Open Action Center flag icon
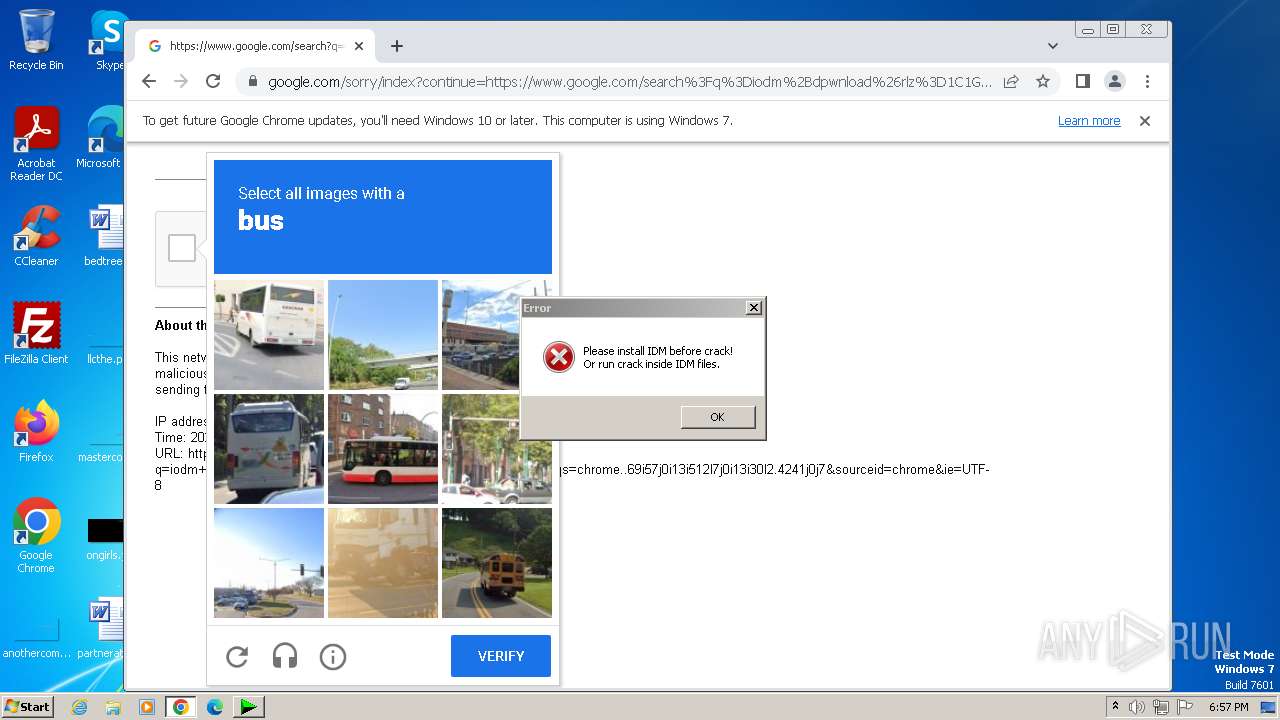Image resolution: width=1280 pixels, height=720 pixels. pos(1183,707)
